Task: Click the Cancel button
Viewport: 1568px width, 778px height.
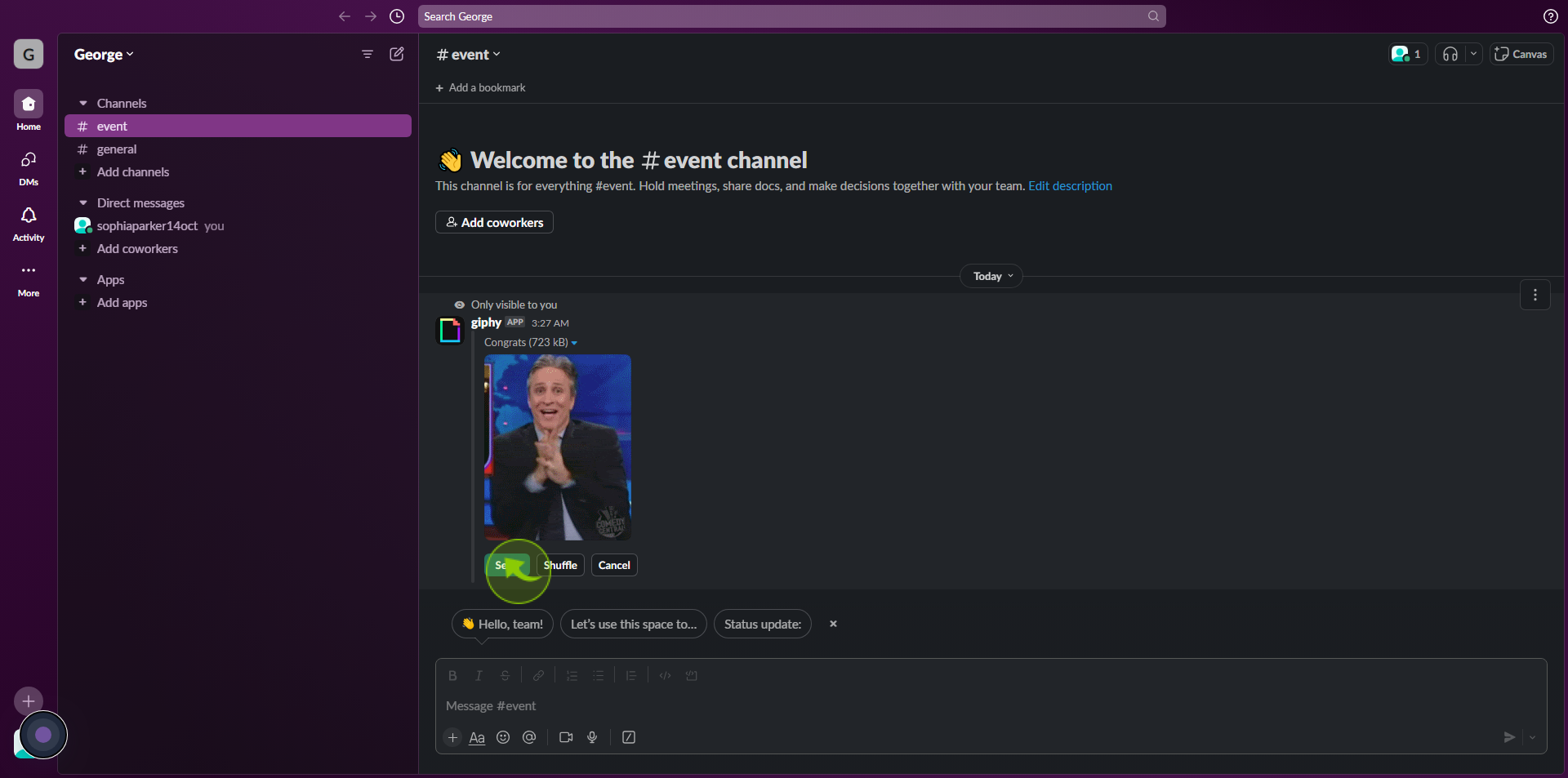Action: (614, 565)
